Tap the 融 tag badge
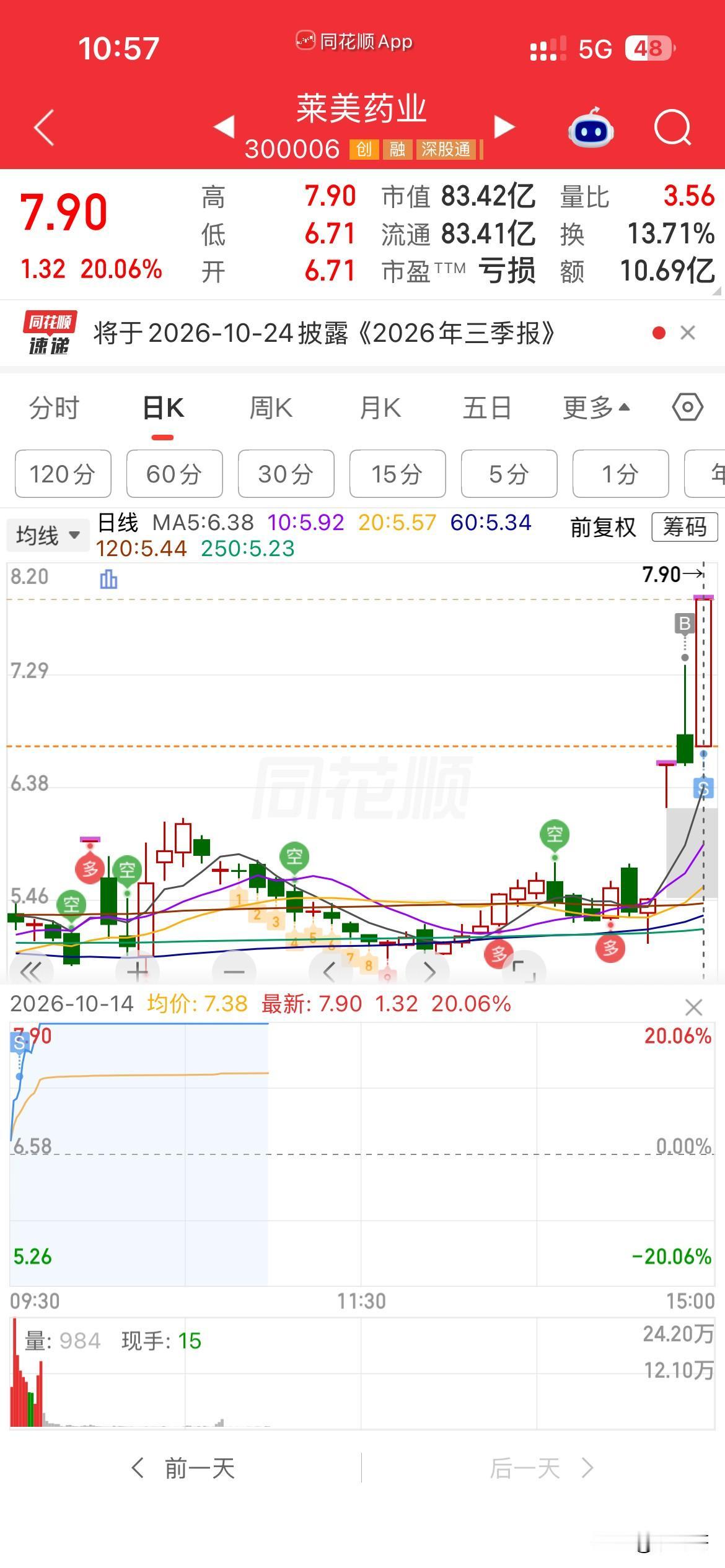The height and width of the screenshot is (1568, 725). 397,149
